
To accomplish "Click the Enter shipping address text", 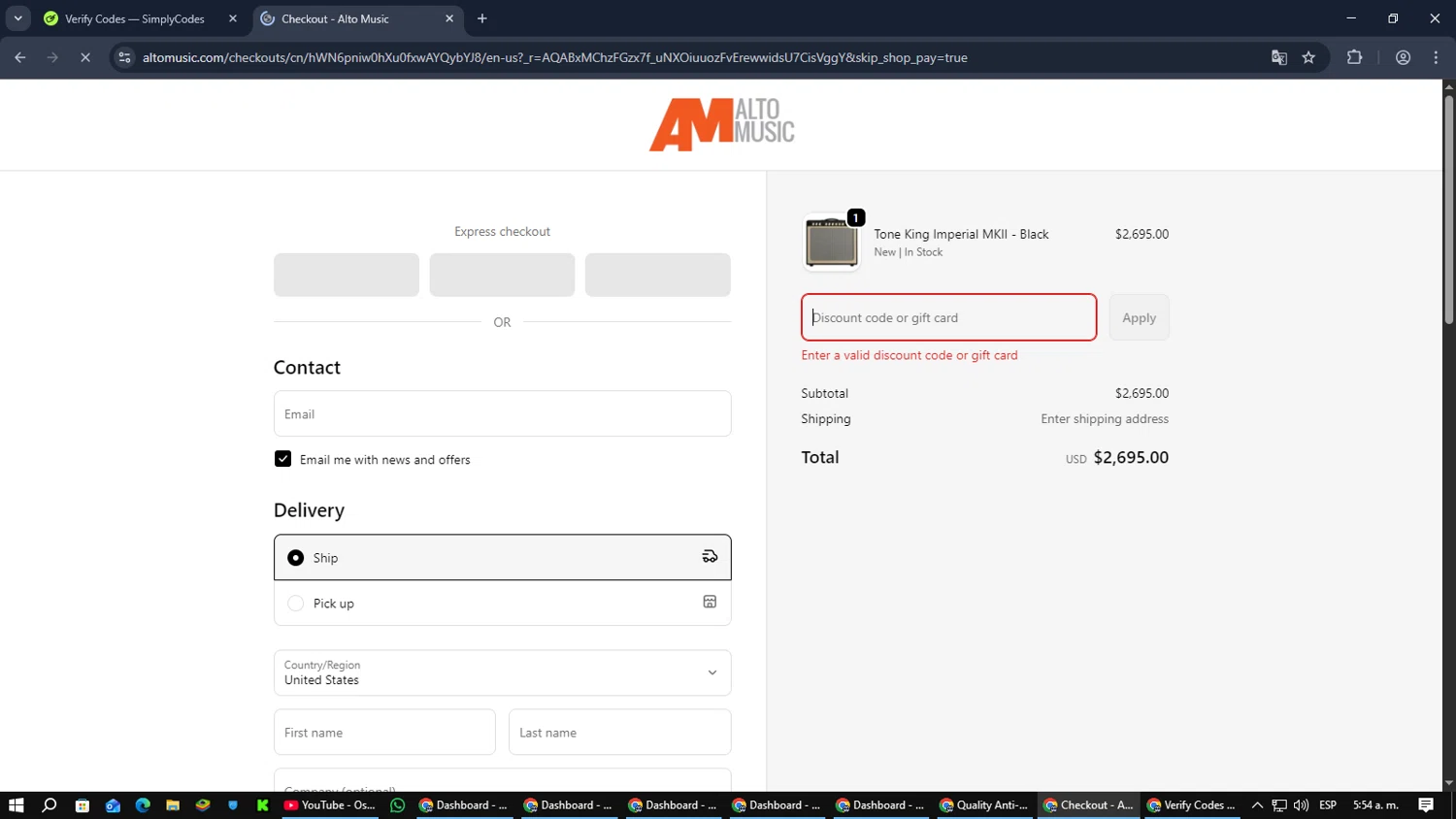I will coord(1105,419).
